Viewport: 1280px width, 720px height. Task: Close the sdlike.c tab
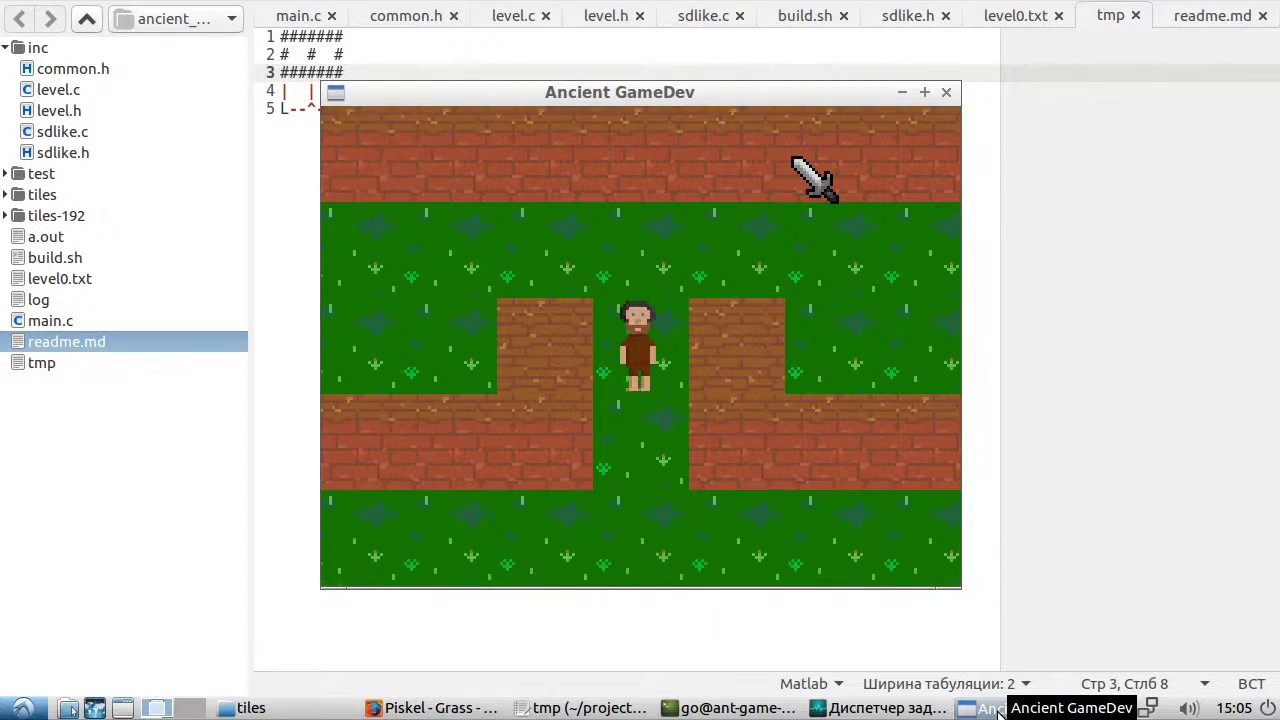pyautogui.click(x=740, y=16)
